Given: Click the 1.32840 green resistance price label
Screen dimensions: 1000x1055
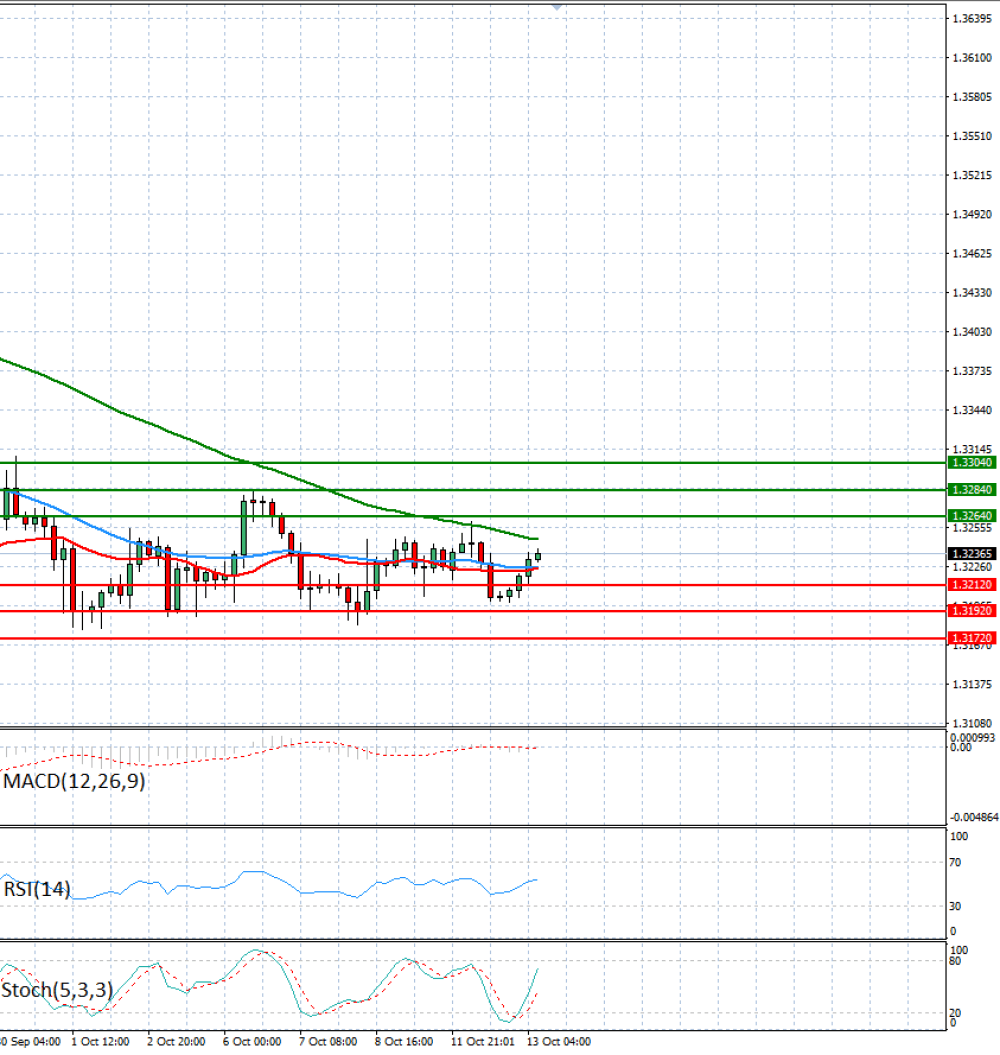Looking at the screenshot, I should coord(972,489).
